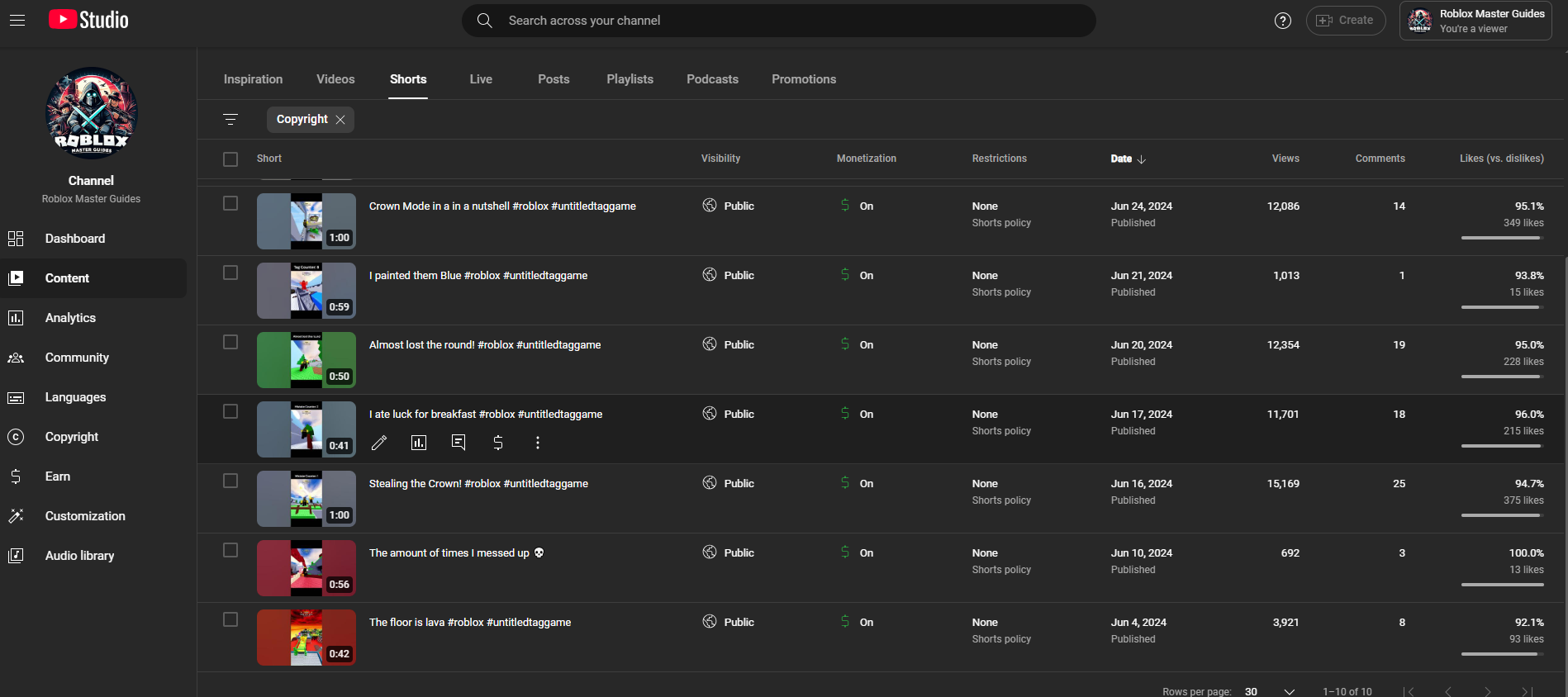Click the Date sort arrow

pos(1142,159)
